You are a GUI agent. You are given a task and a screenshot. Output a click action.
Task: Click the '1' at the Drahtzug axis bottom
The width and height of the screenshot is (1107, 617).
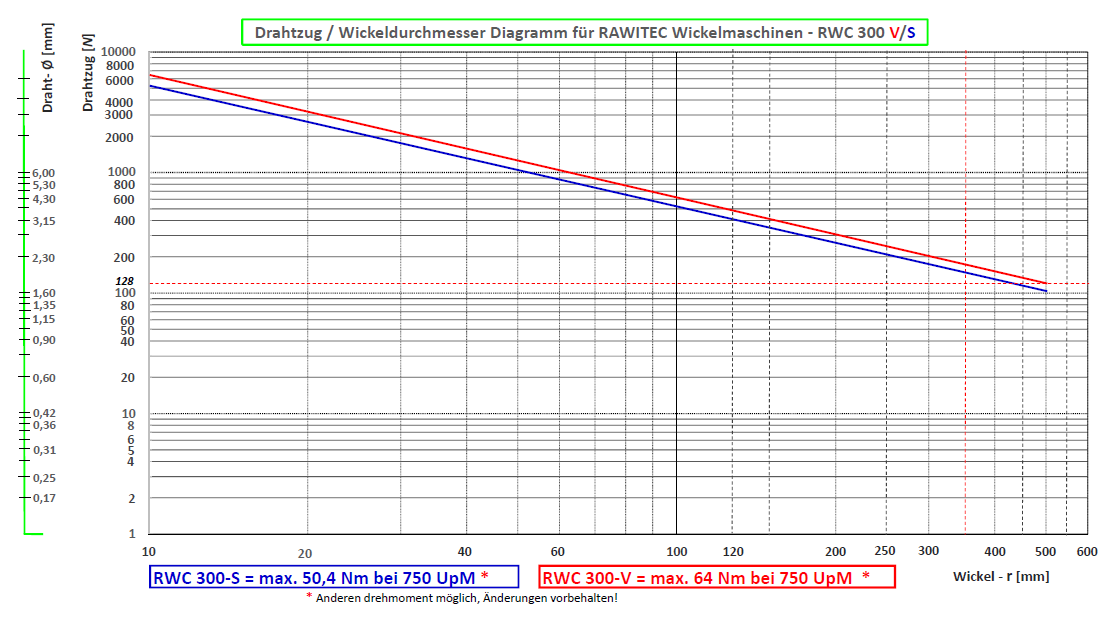pyautogui.click(x=131, y=534)
